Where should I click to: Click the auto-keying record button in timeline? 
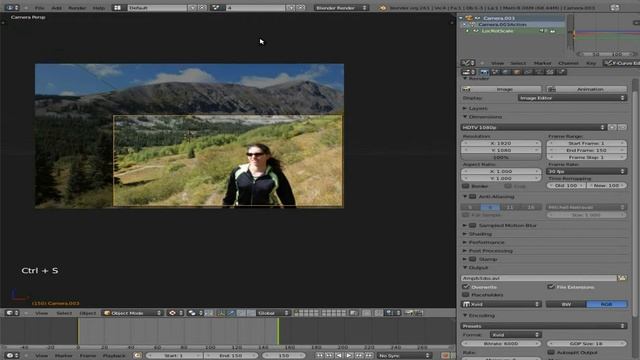445,356
